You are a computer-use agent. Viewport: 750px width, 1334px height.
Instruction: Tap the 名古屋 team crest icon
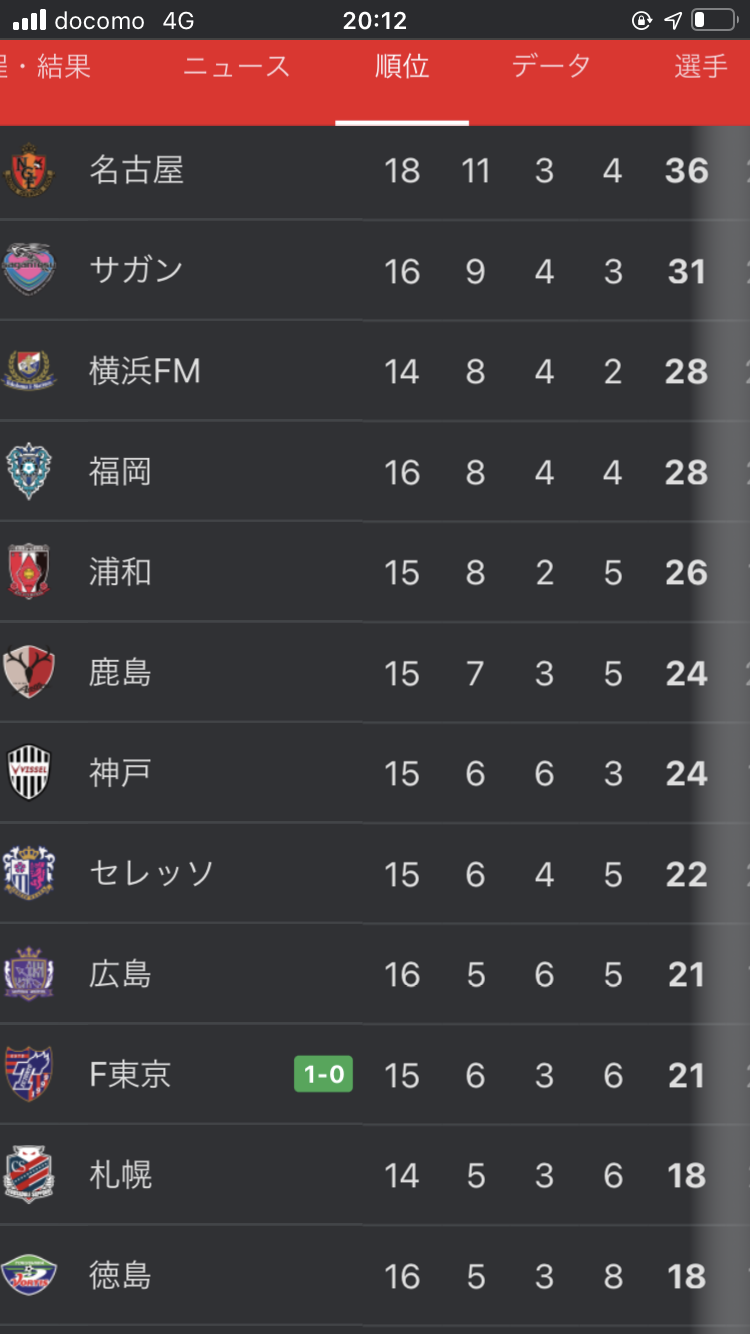[29, 170]
